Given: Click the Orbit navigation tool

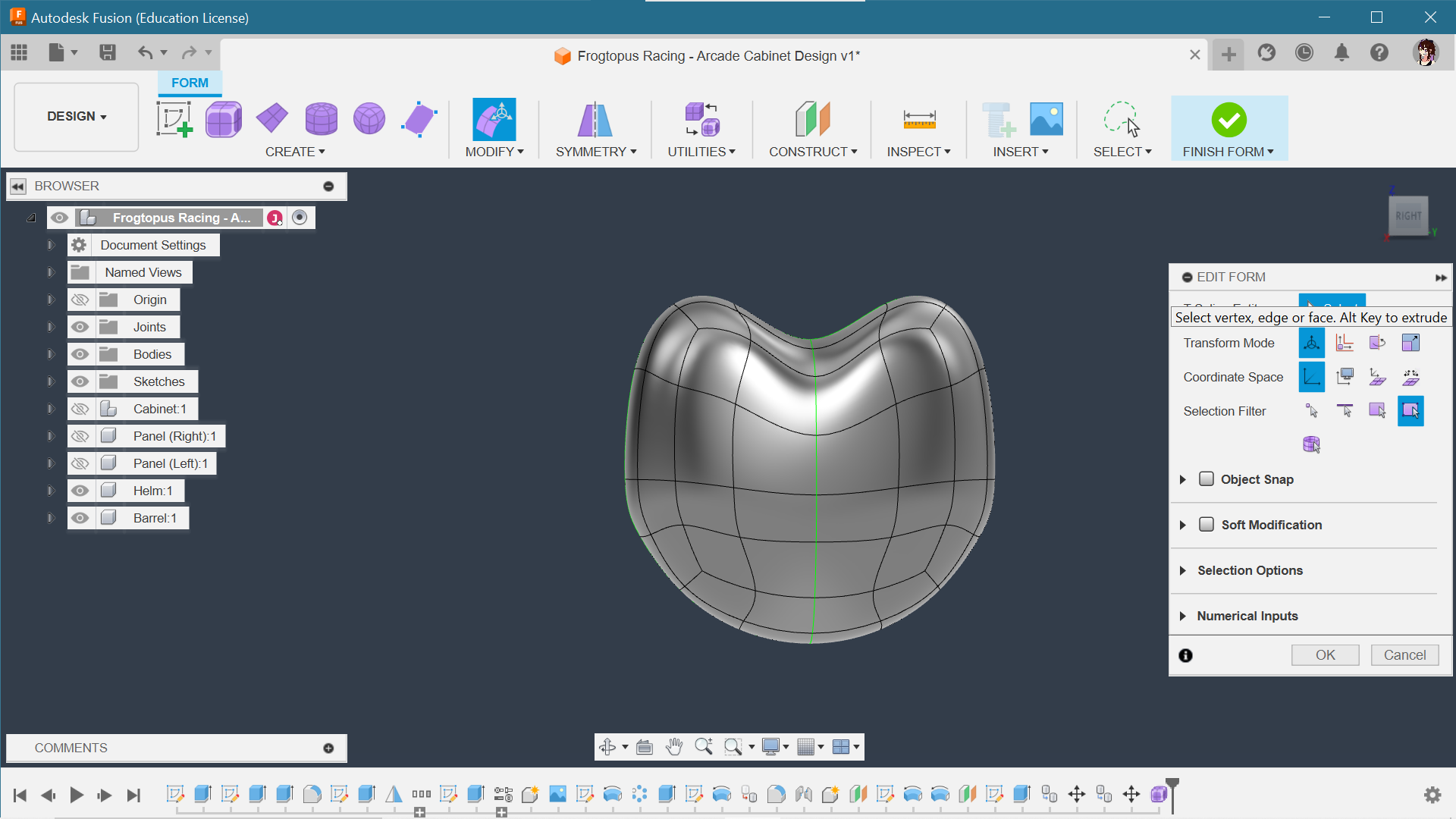Looking at the screenshot, I should 607,747.
